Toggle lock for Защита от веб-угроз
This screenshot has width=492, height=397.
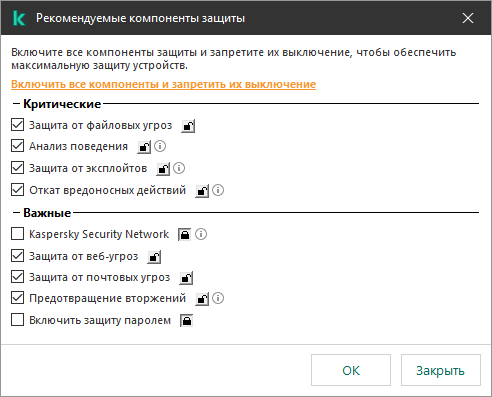coord(154,257)
